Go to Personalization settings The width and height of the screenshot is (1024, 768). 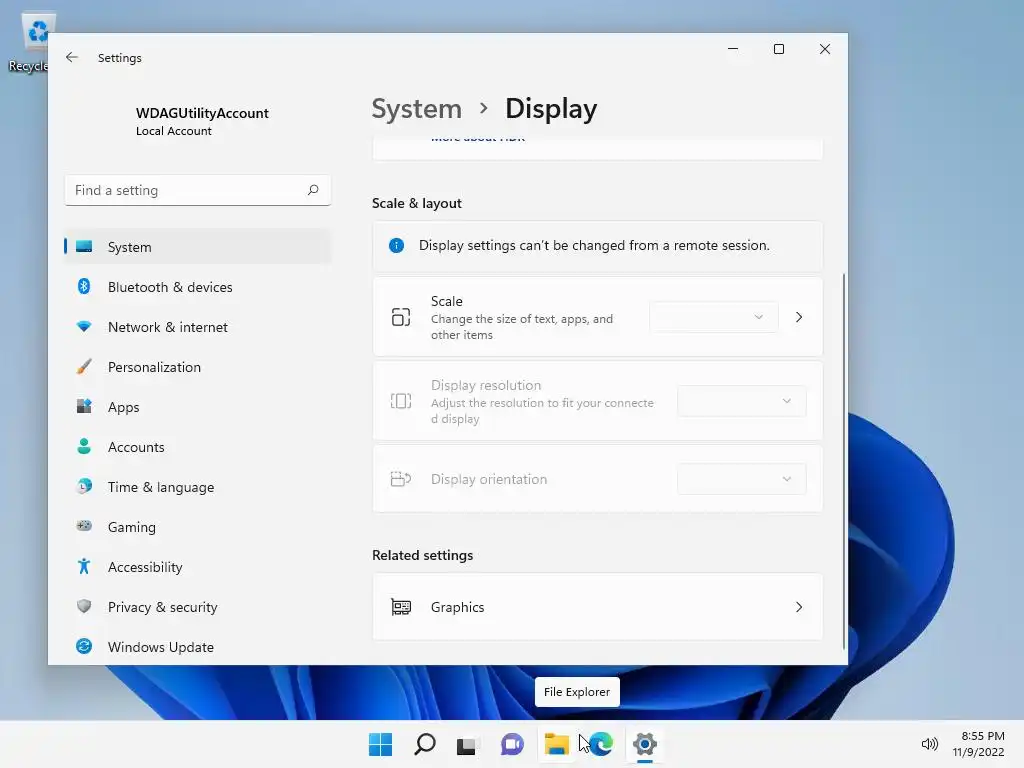click(x=198, y=367)
